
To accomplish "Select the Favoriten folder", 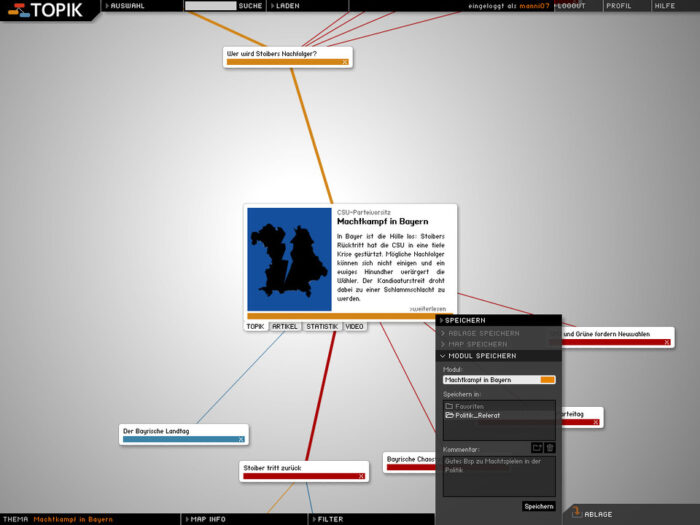I will point(469,406).
